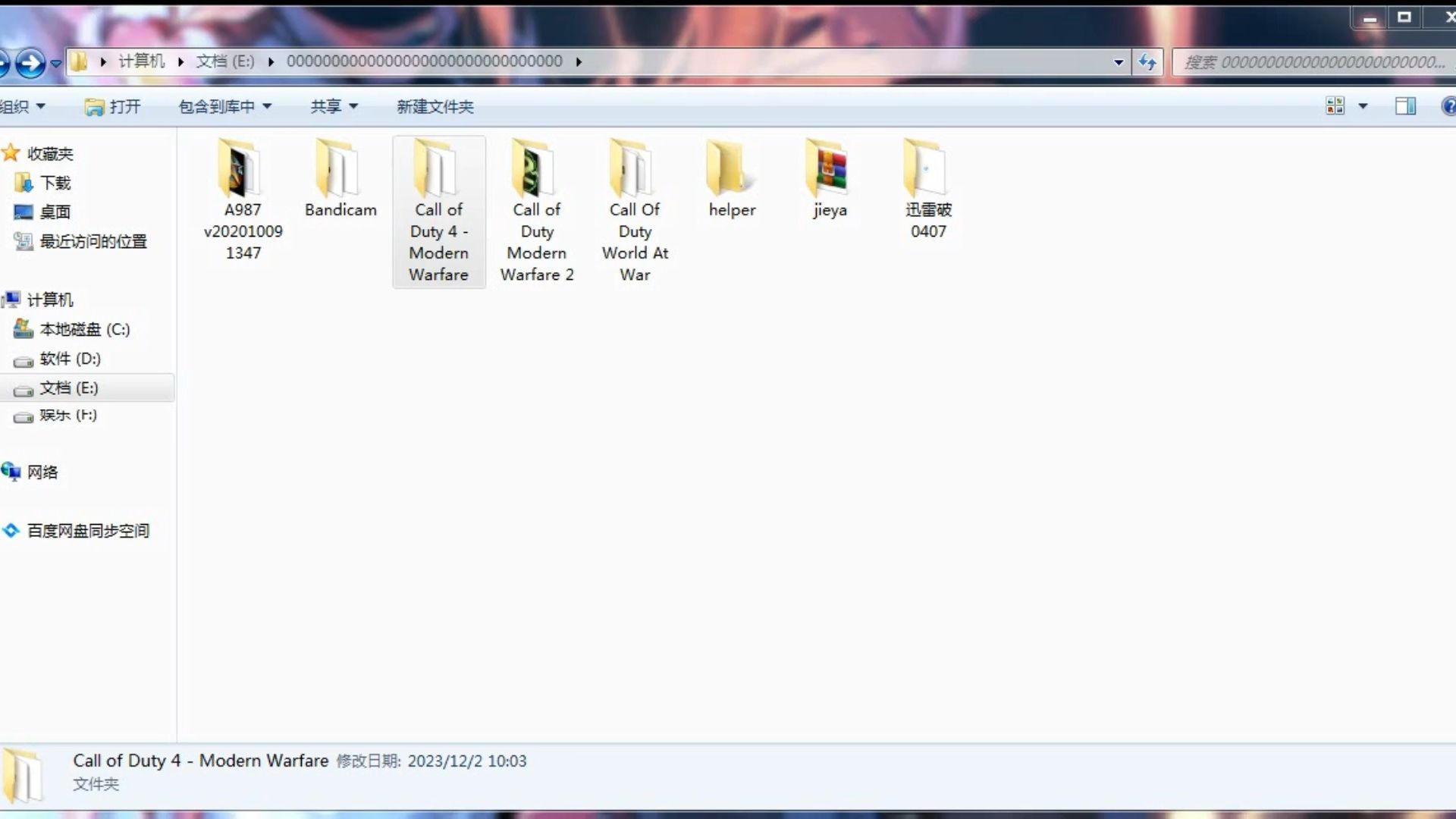Click the 打开 toolbar button

(x=114, y=106)
